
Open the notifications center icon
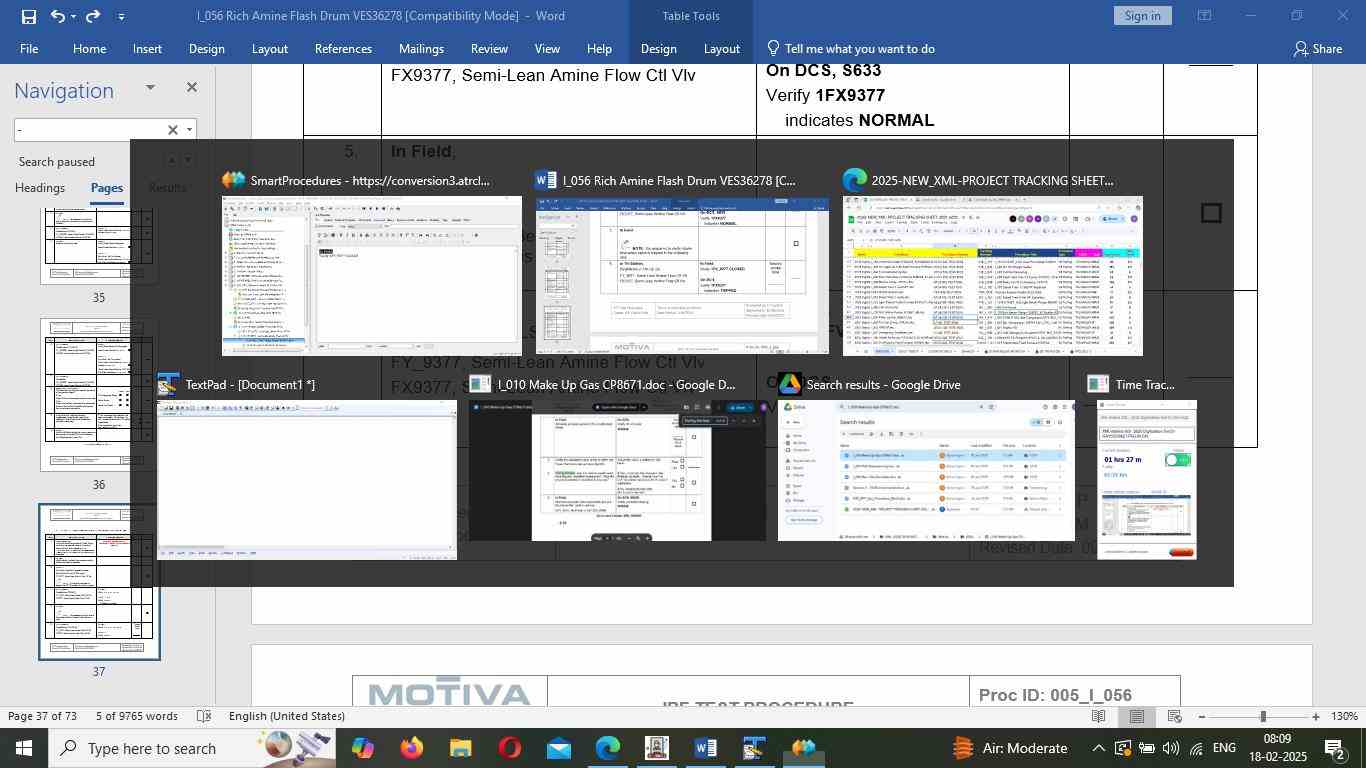point(1334,748)
